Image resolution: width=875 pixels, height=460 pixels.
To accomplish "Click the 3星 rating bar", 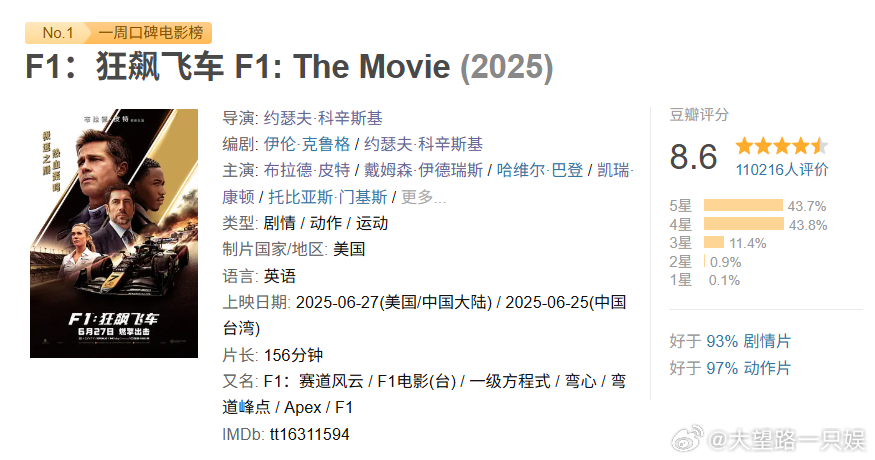I will click(x=714, y=243).
